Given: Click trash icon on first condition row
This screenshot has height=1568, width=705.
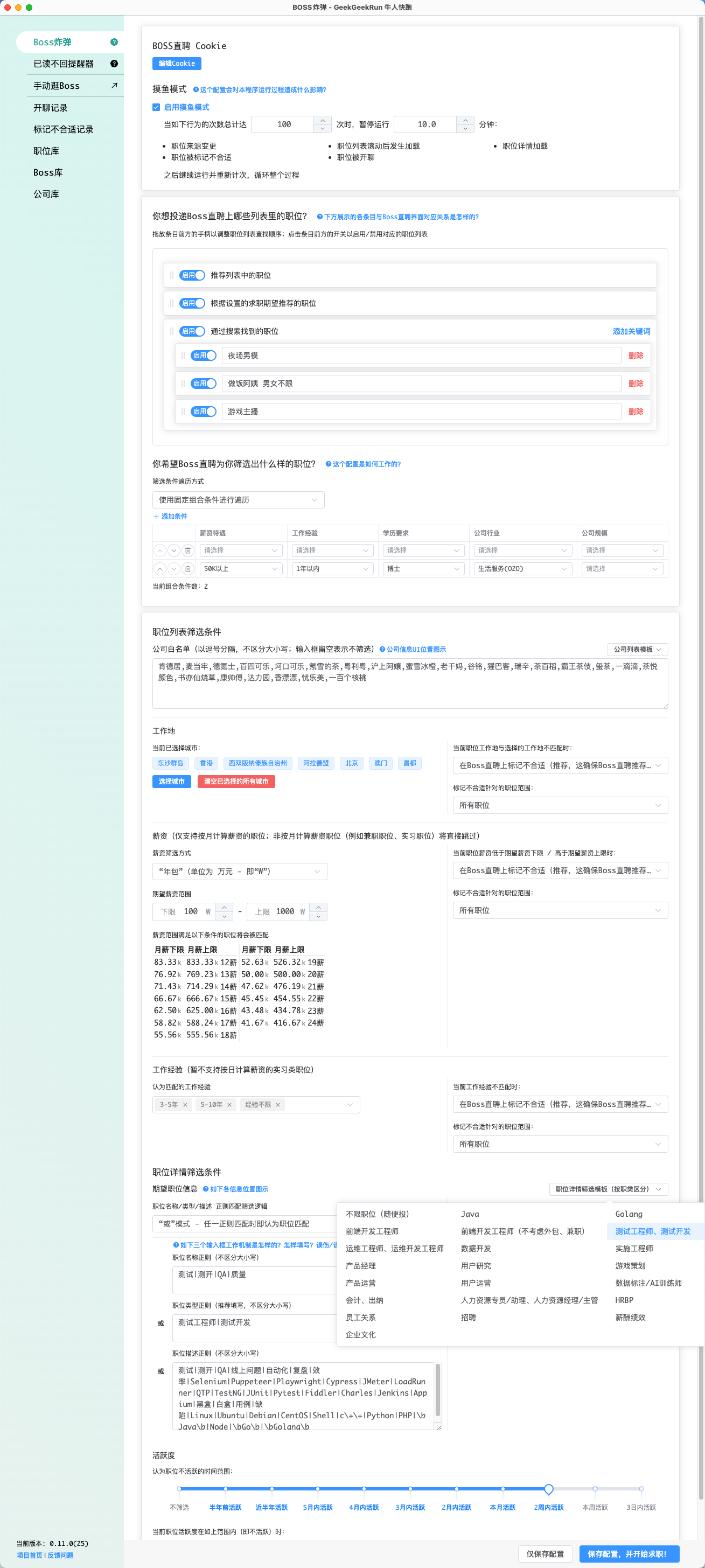Looking at the screenshot, I should 187,550.
